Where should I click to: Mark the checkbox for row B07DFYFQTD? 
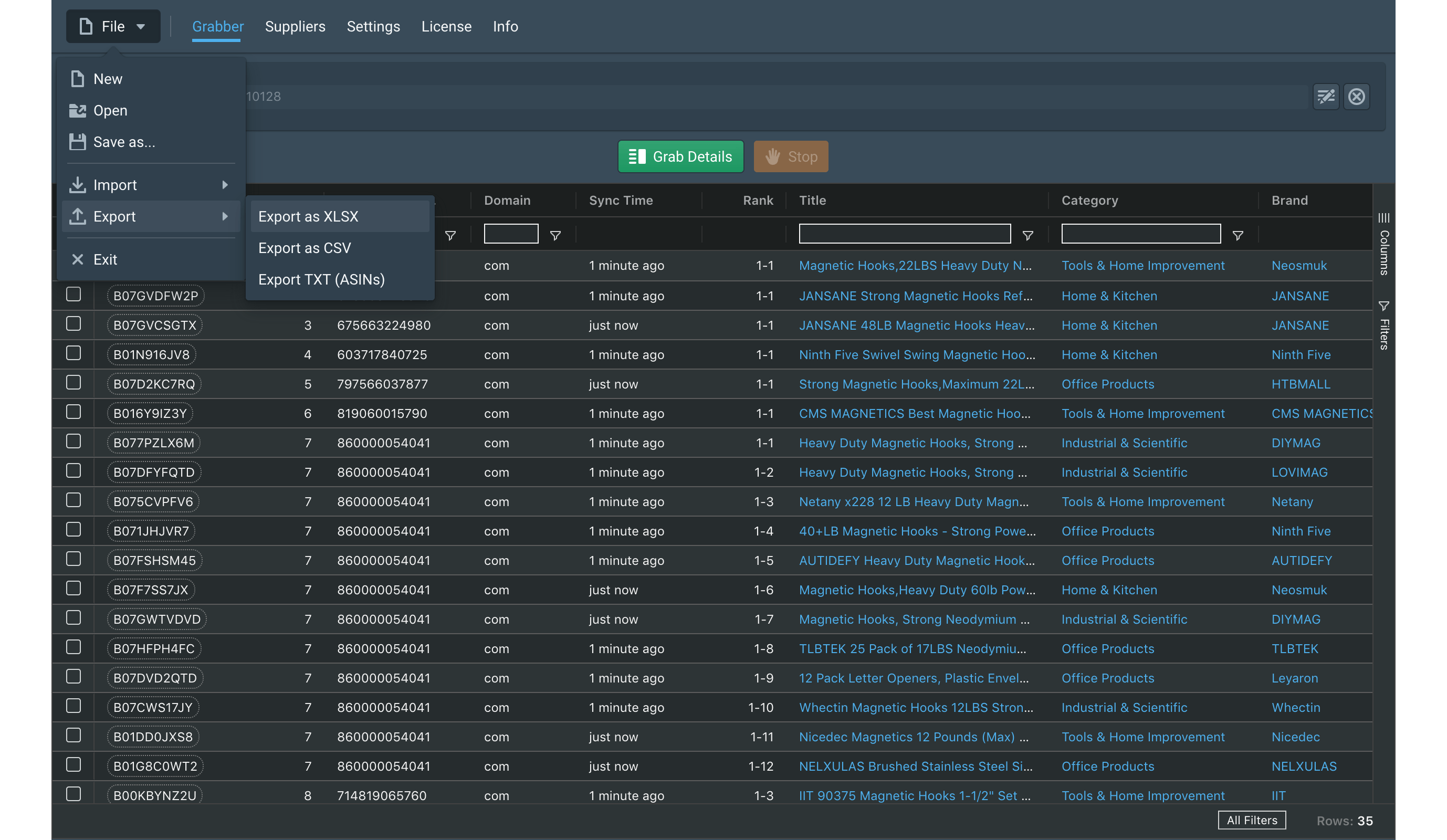tap(74, 471)
